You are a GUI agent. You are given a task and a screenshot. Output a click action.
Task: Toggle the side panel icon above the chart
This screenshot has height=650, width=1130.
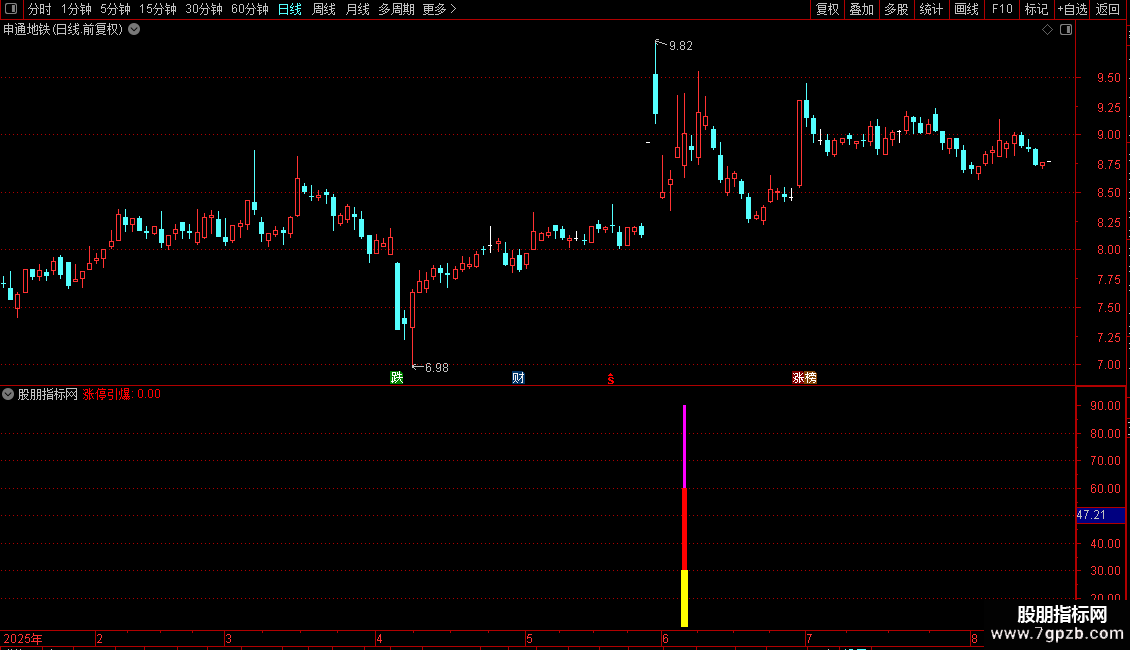click(x=1066, y=30)
